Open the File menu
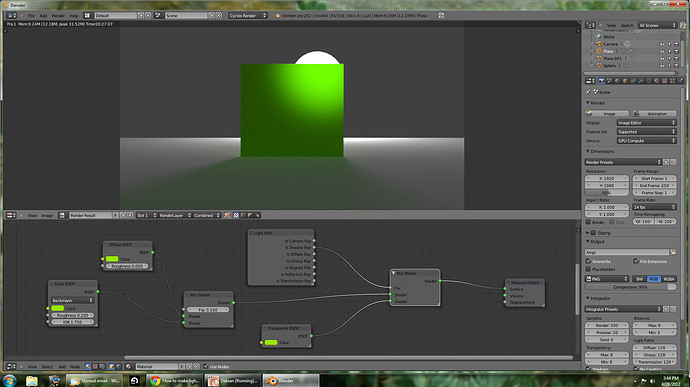This screenshot has width=690, height=387. 31,15
